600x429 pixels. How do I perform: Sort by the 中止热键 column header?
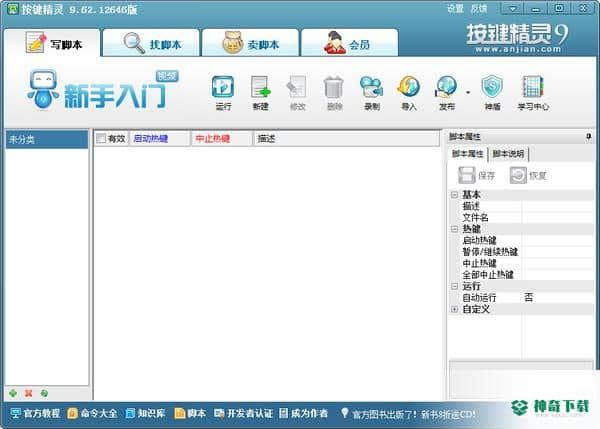click(222, 139)
